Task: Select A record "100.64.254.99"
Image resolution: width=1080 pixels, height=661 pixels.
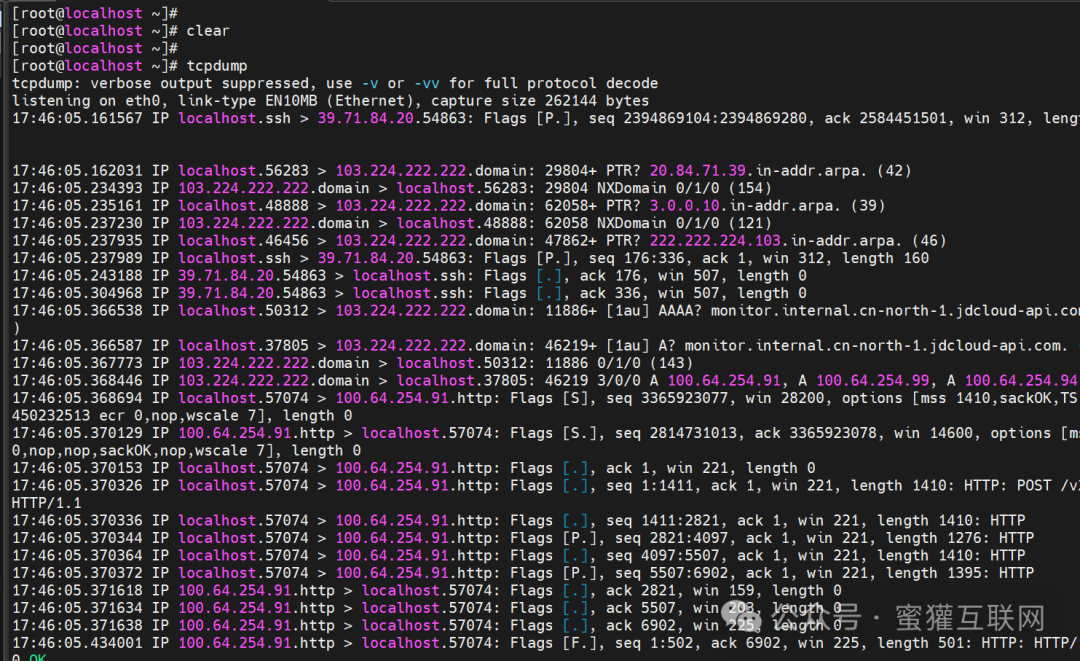Action: (x=872, y=381)
